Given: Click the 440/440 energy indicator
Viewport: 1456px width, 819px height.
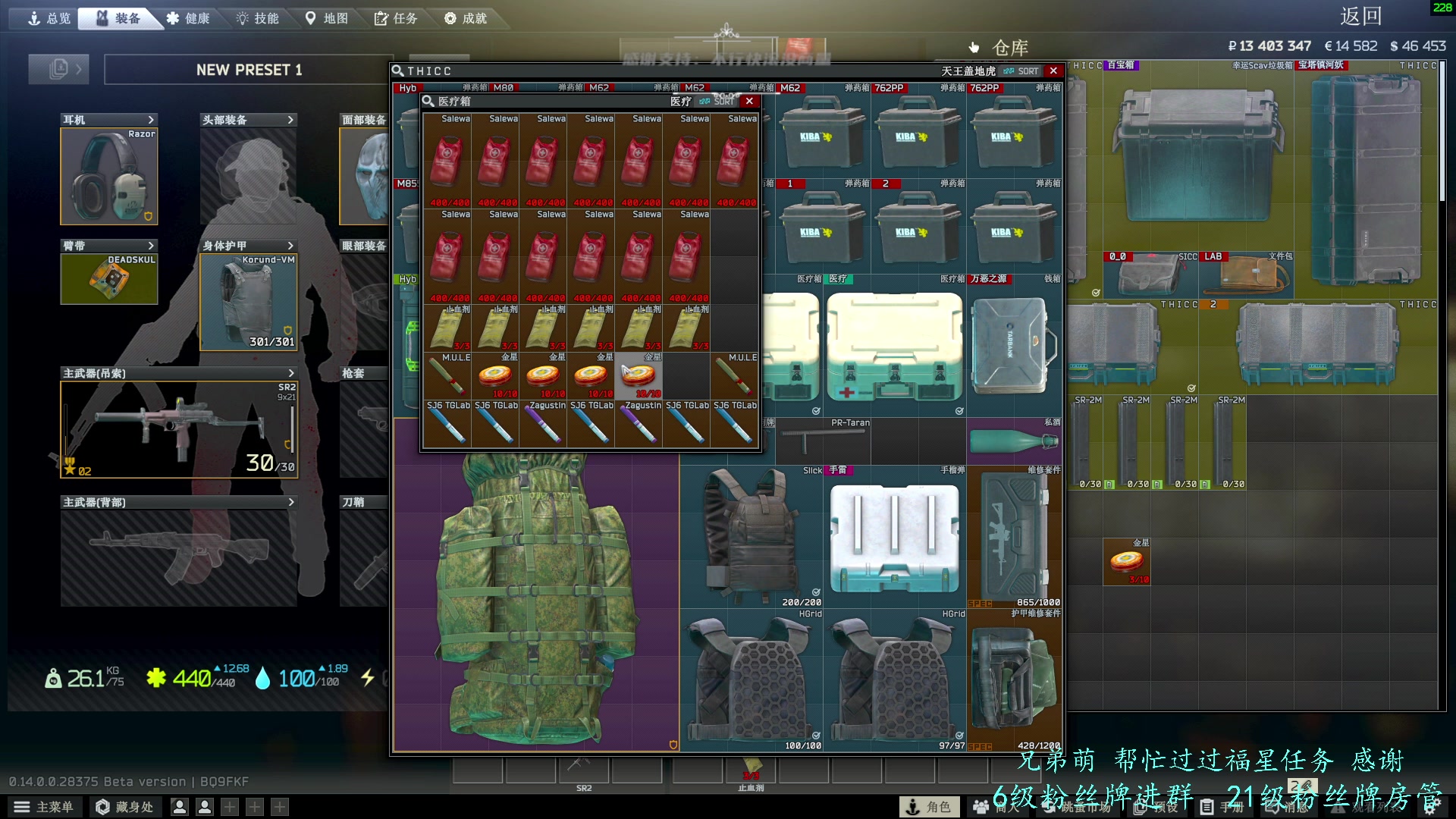Looking at the screenshot, I should click(198, 677).
